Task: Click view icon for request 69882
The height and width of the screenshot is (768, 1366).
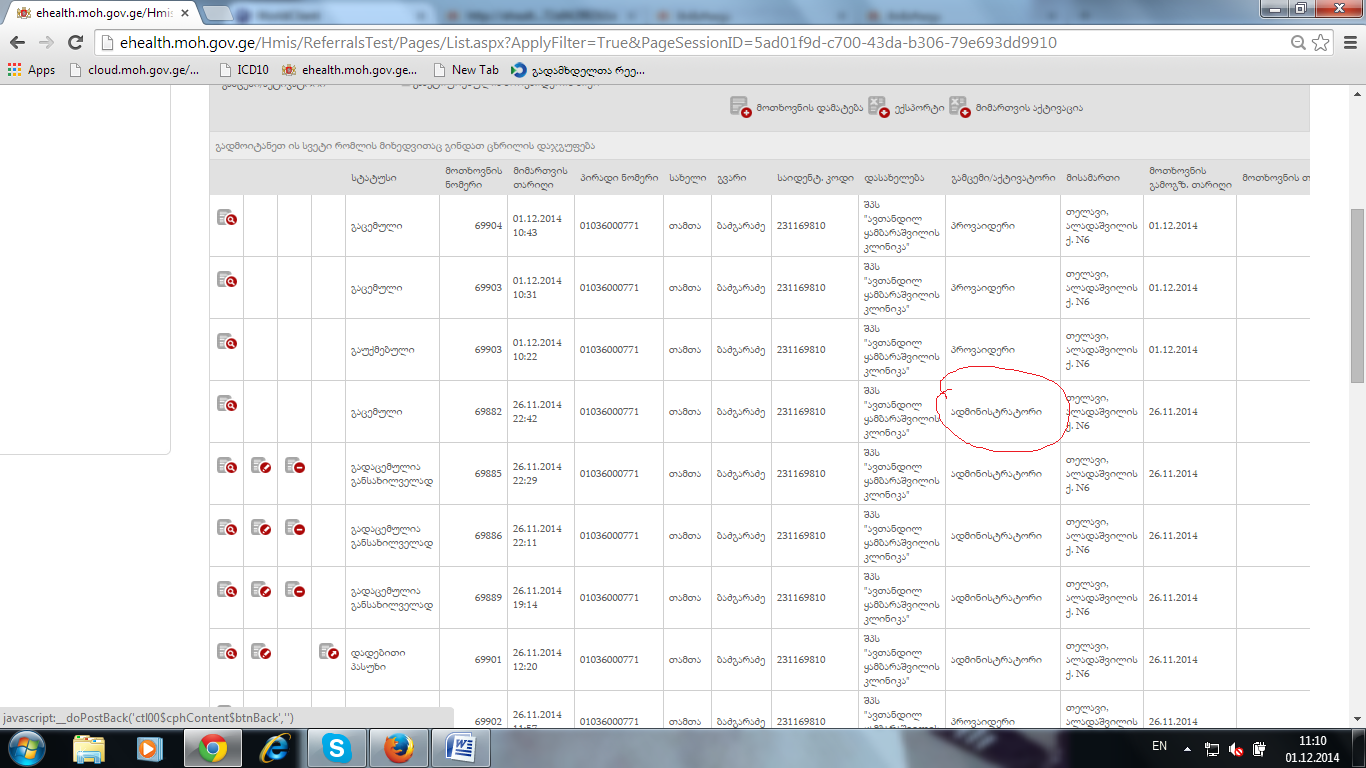Action: [x=226, y=404]
